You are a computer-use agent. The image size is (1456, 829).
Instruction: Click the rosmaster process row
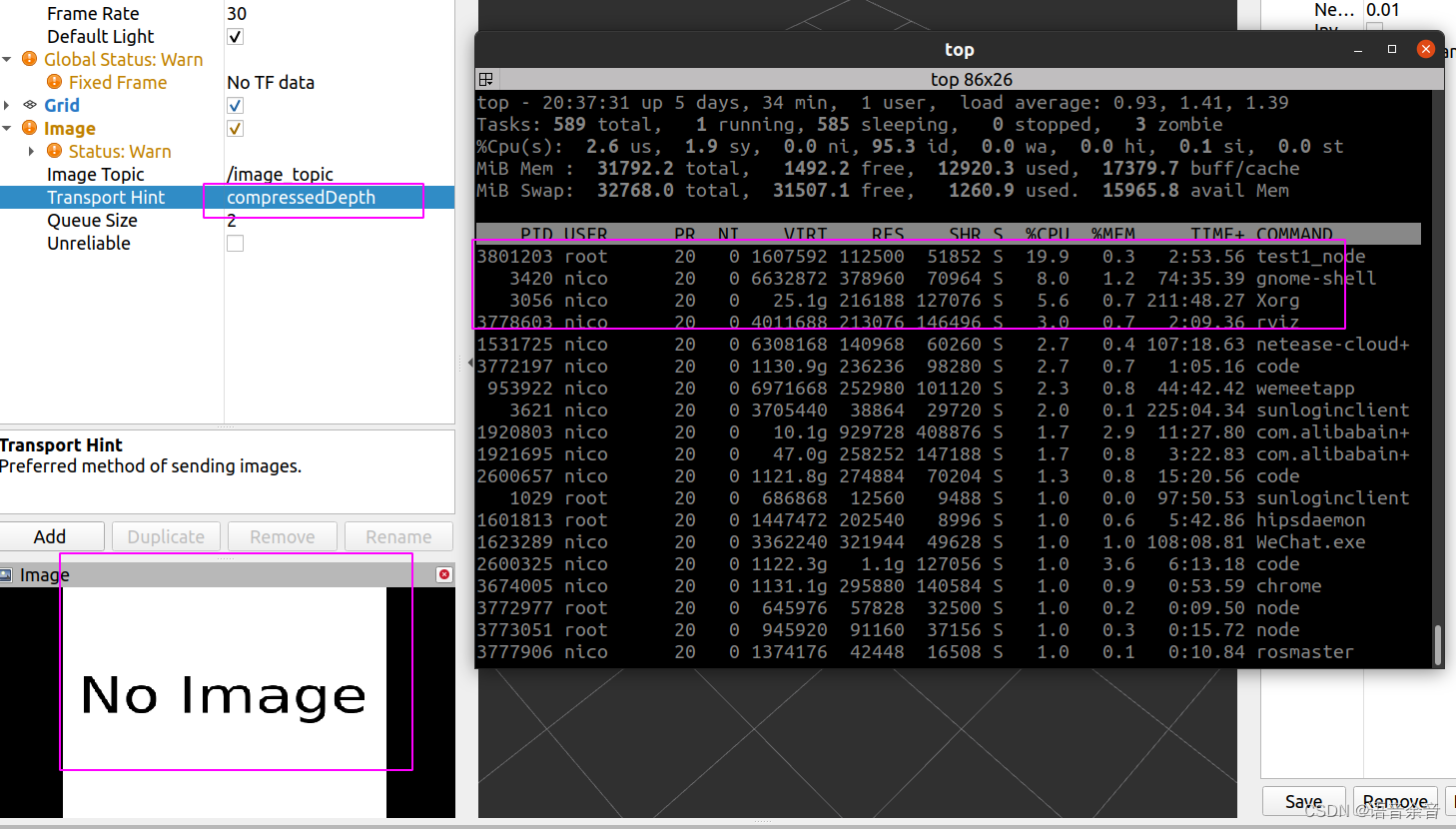point(949,651)
